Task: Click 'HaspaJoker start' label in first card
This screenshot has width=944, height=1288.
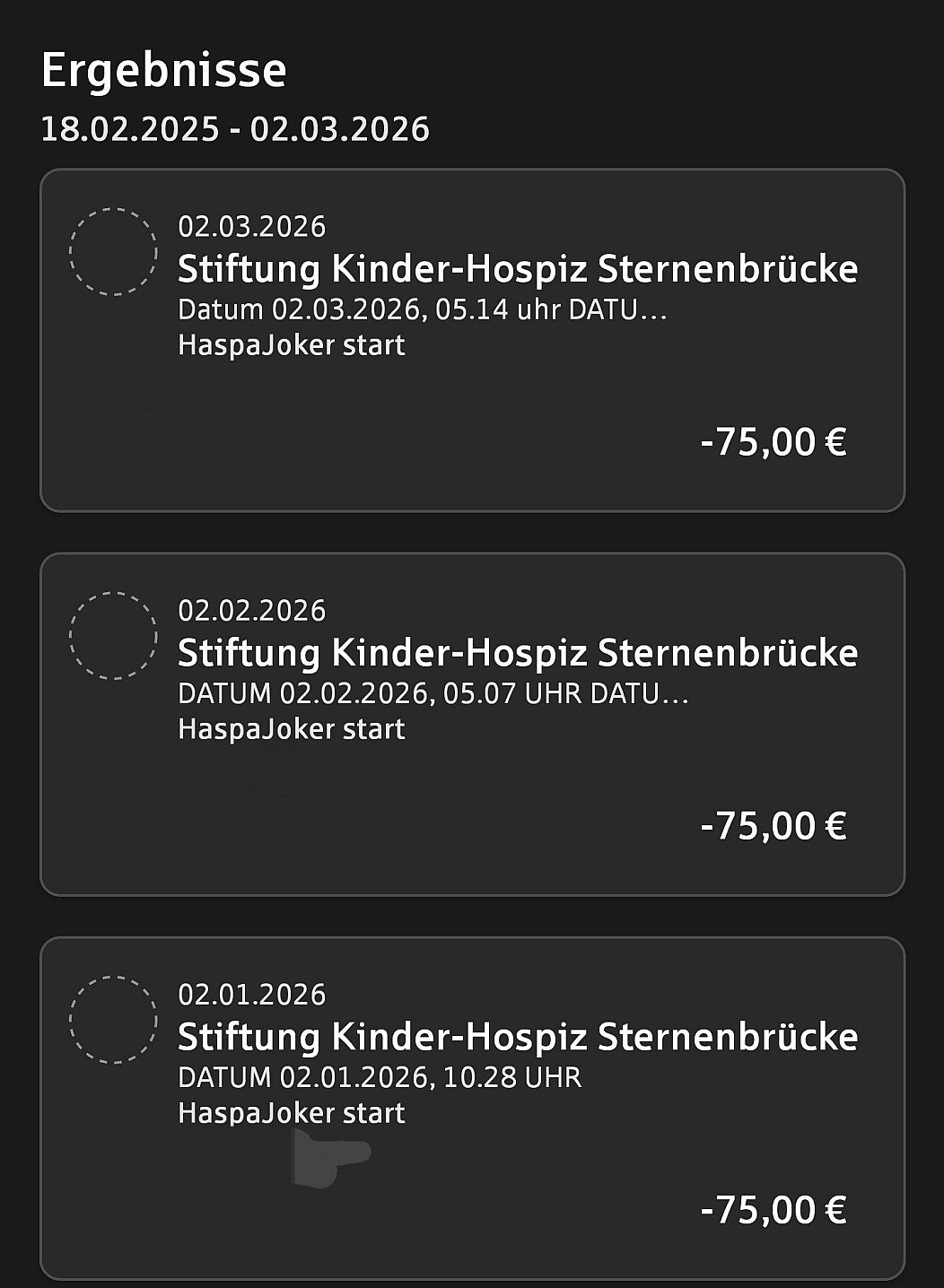Action: coord(291,345)
